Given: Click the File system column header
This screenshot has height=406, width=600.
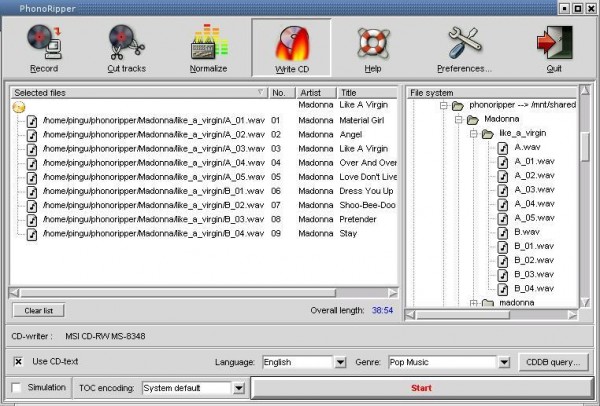Looking at the screenshot, I should 492,93.
